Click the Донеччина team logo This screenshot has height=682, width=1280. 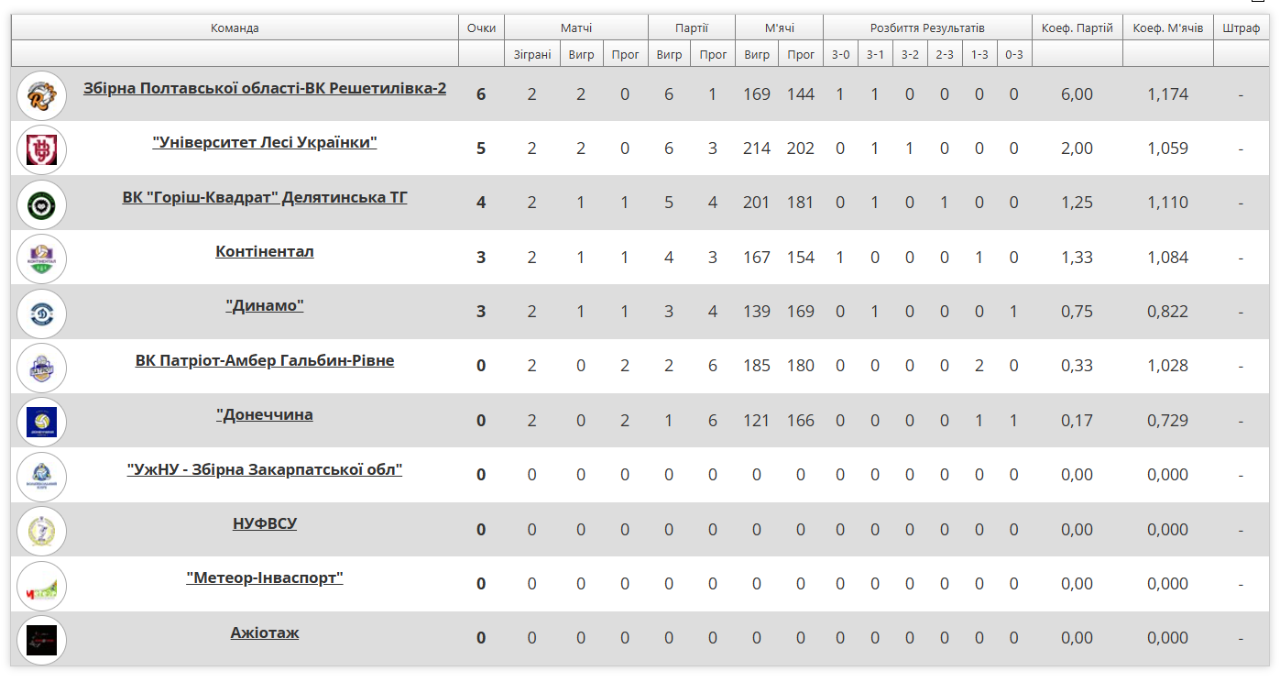point(42,421)
